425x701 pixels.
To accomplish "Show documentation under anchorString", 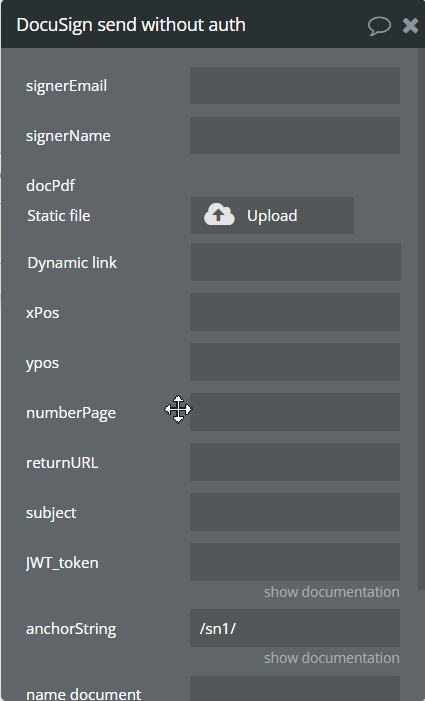I will click(332, 658).
